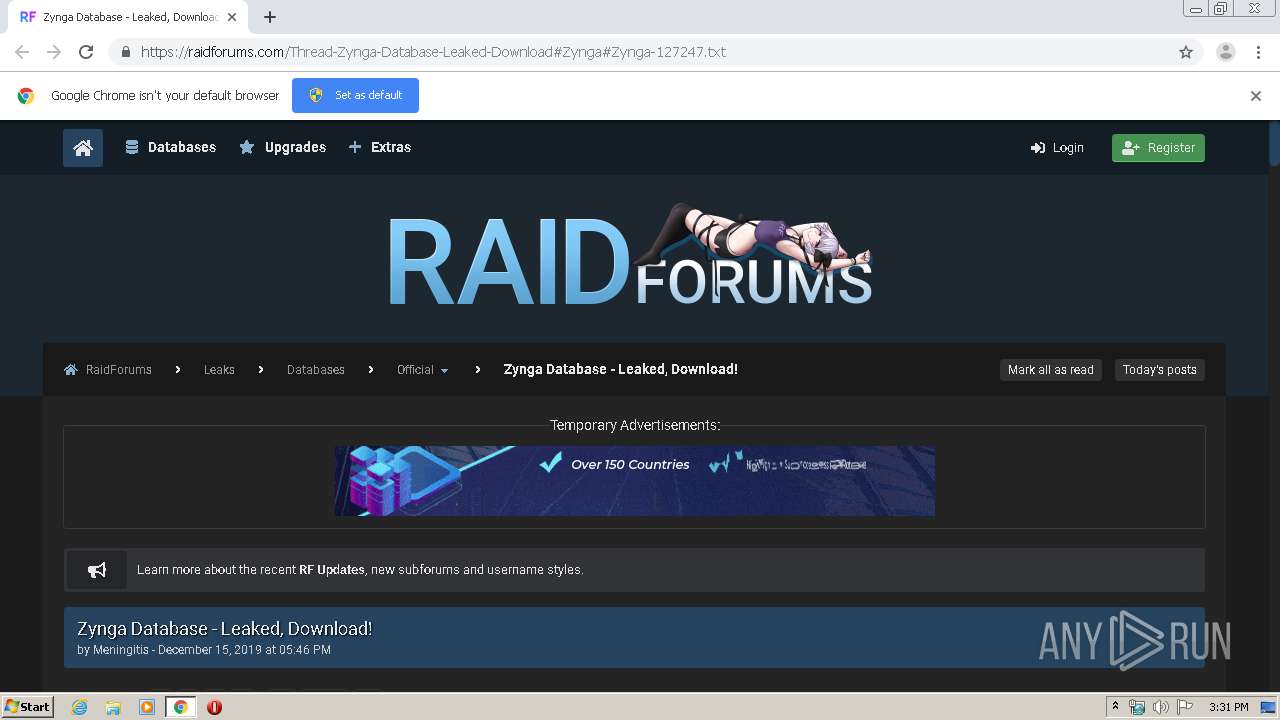Click the Login link
Image resolution: width=1280 pixels, height=720 pixels.
(1057, 148)
